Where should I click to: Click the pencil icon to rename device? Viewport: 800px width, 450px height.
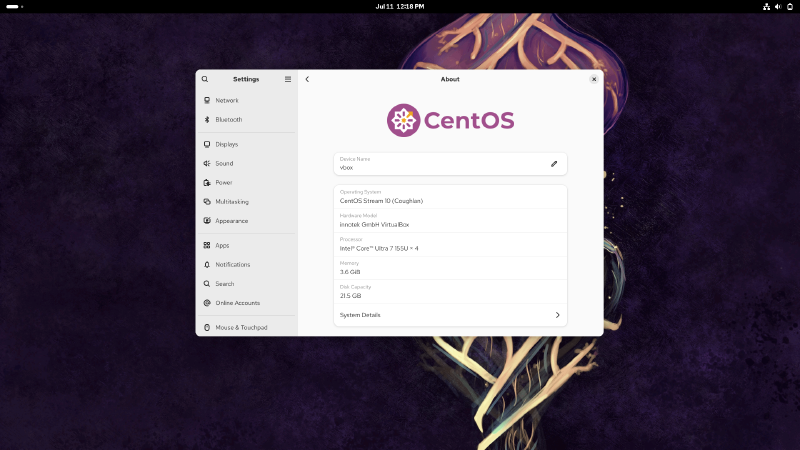[554, 163]
